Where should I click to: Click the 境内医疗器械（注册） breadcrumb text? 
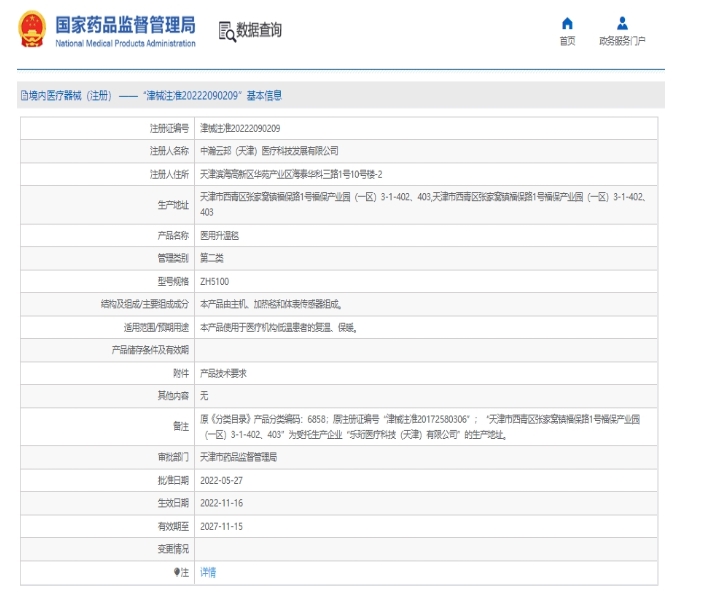click(70, 96)
